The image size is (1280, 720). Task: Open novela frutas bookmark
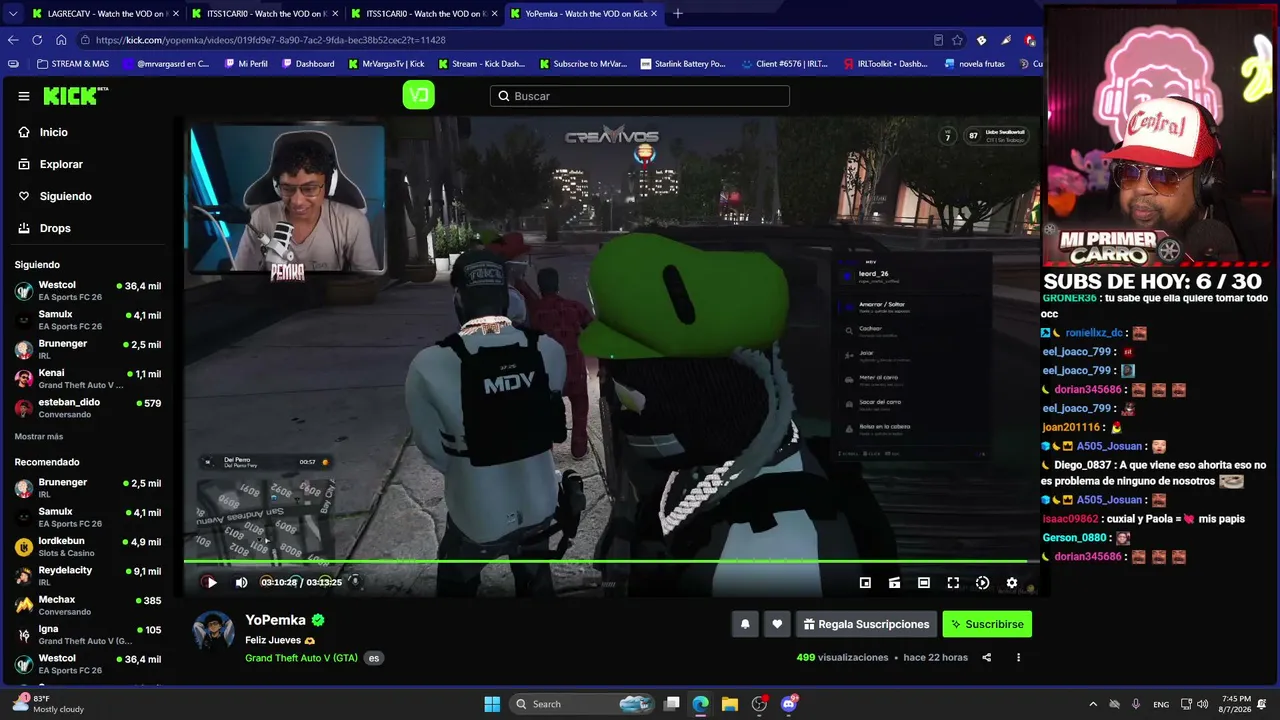point(974,64)
